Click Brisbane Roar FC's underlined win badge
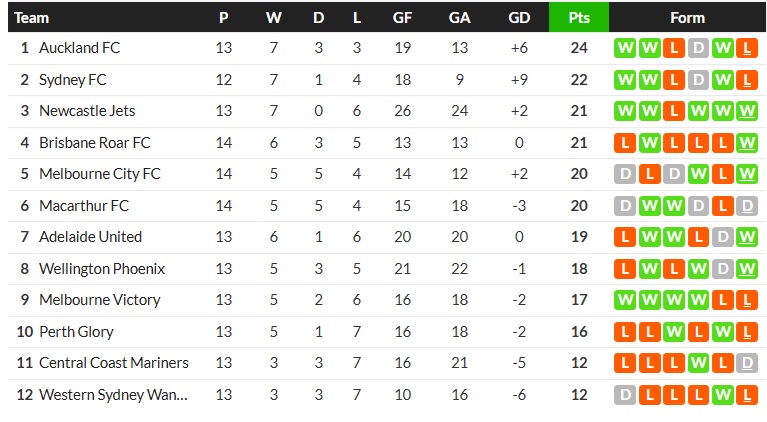Viewport: 767px width, 422px height. click(x=747, y=143)
